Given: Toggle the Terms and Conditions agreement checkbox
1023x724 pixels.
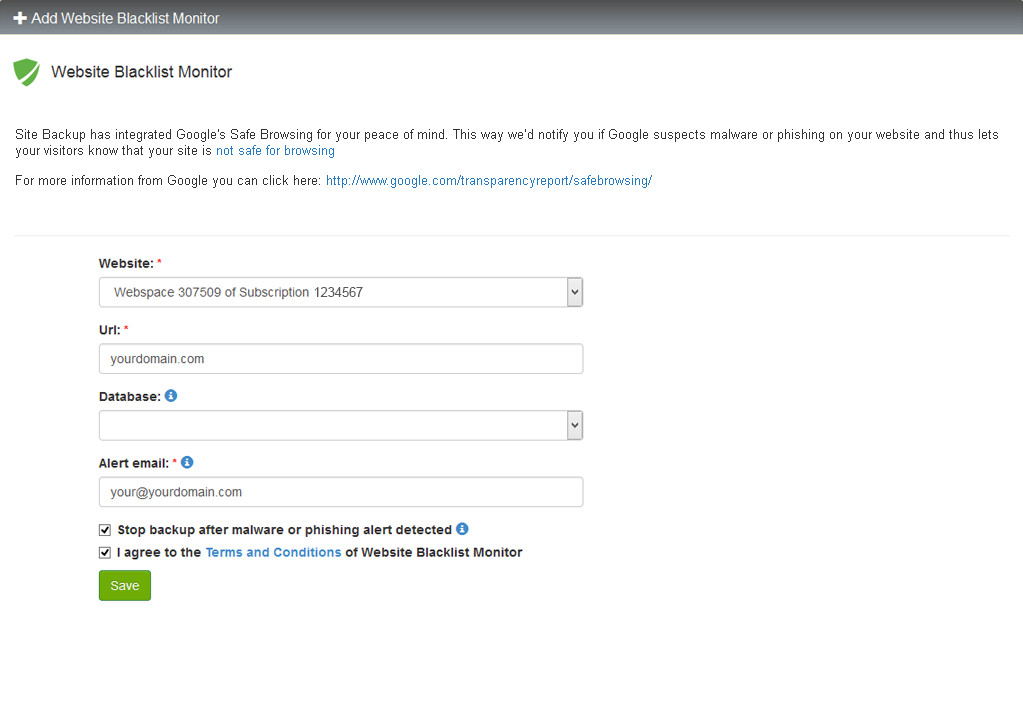Looking at the screenshot, I should point(105,552).
